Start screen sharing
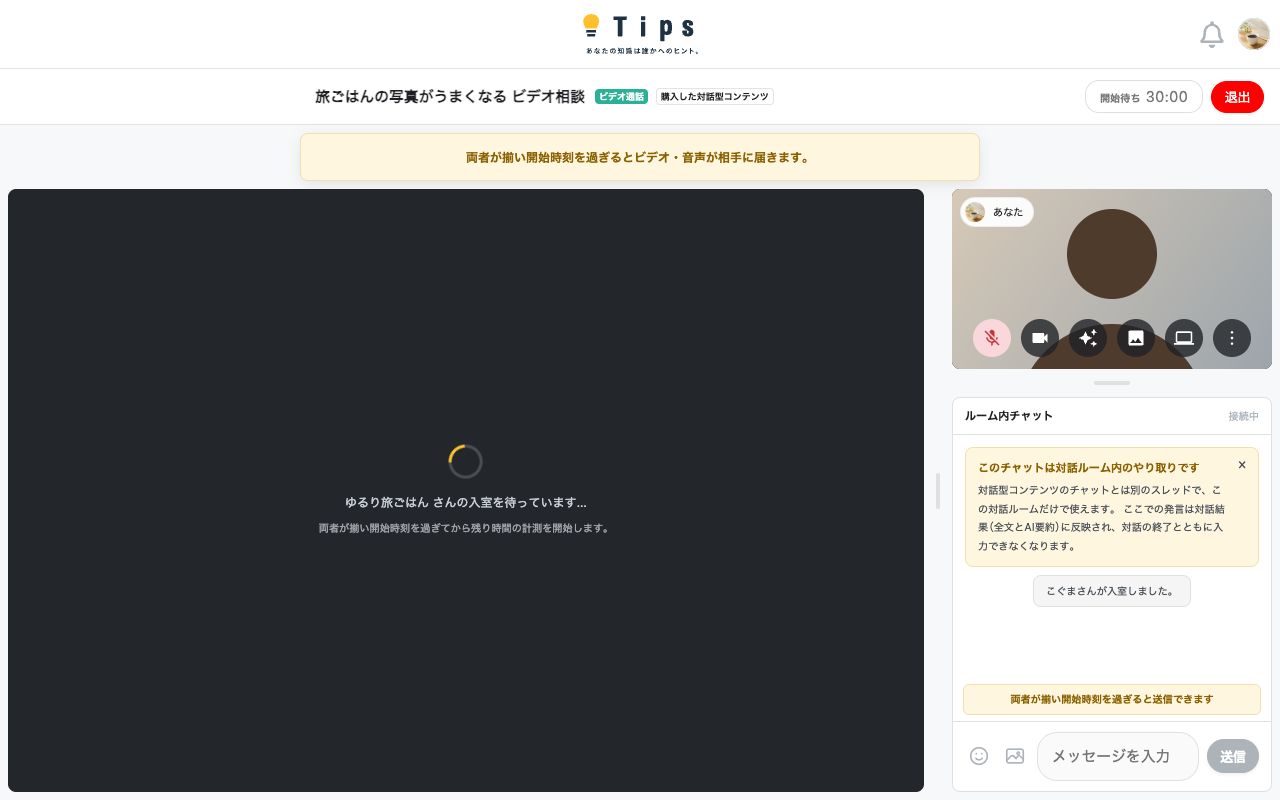 coord(1184,338)
